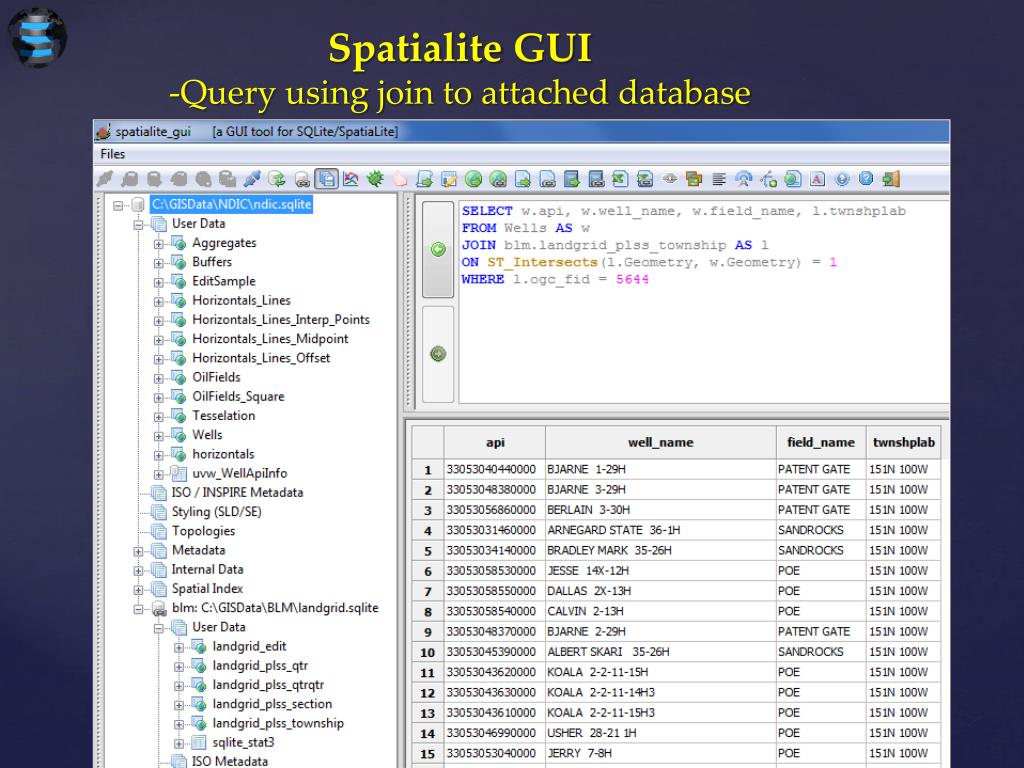Click the red letter A charset icon
Screen dimensions: 1024x768
tap(817, 178)
